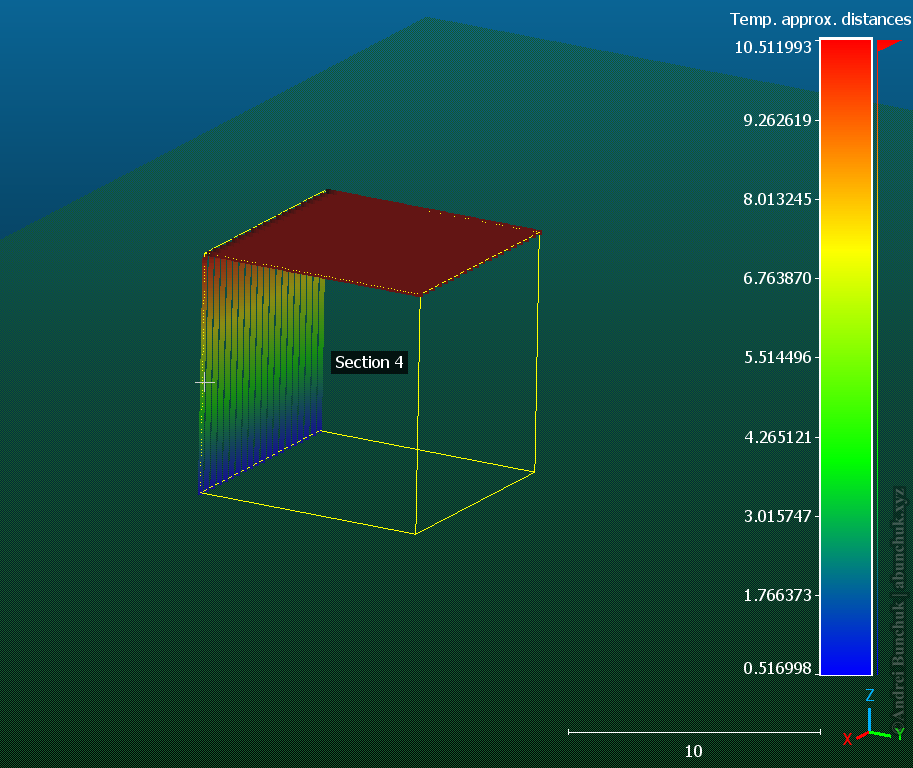The width and height of the screenshot is (913, 768).
Task: Click the 8.013245 scale tick label
Action: 776,198
